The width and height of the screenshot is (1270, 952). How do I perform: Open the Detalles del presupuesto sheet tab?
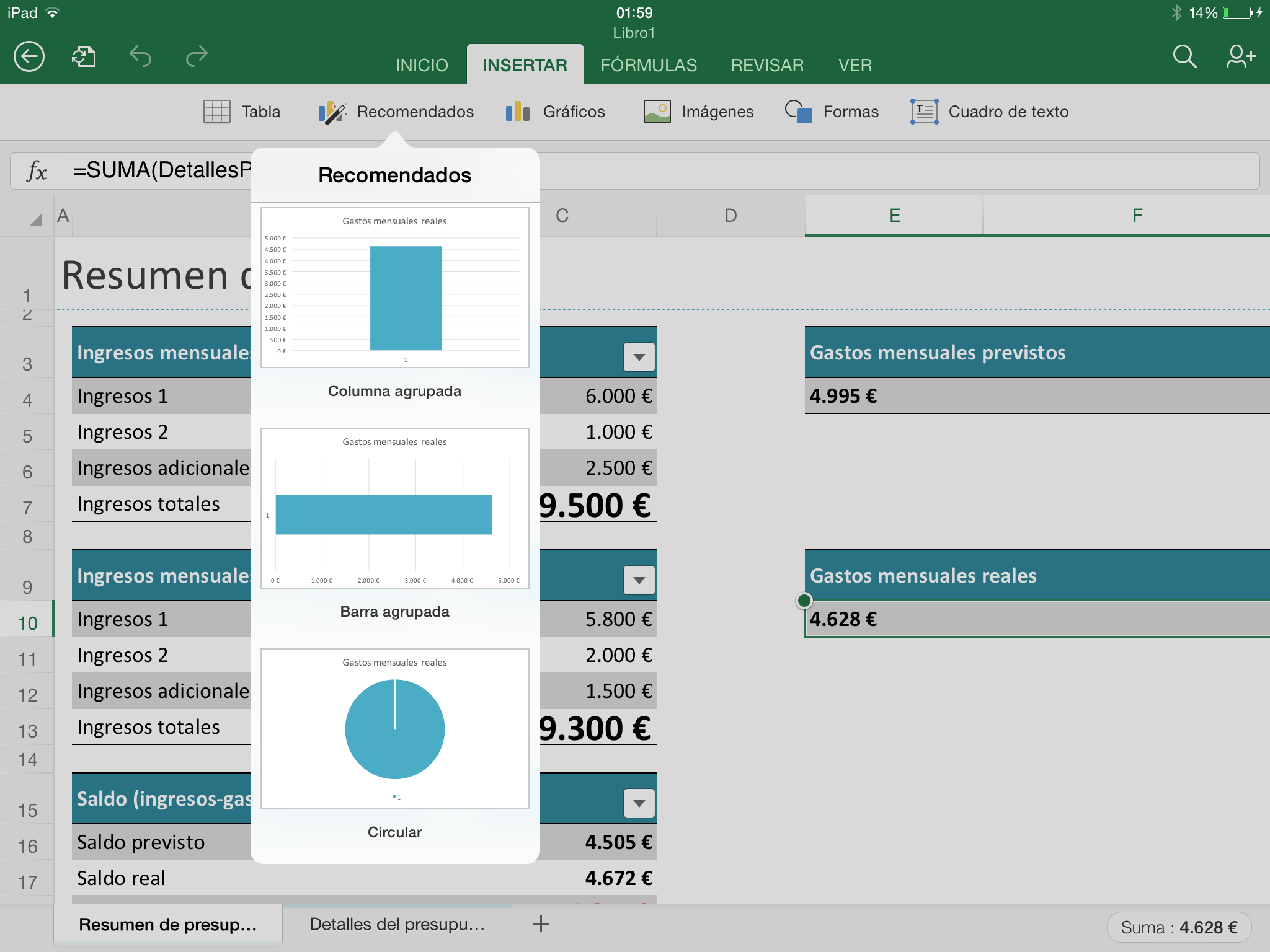coord(397,924)
